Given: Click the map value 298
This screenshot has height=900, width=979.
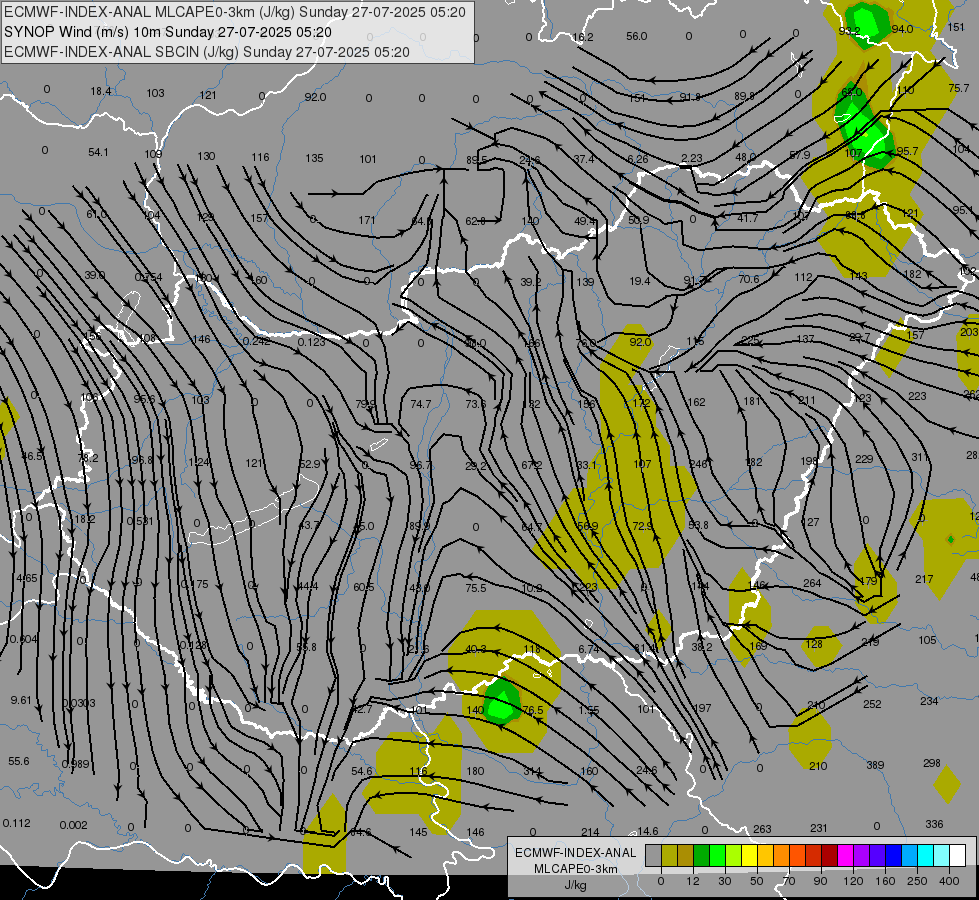Looking at the screenshot, I should coord(932,763).
